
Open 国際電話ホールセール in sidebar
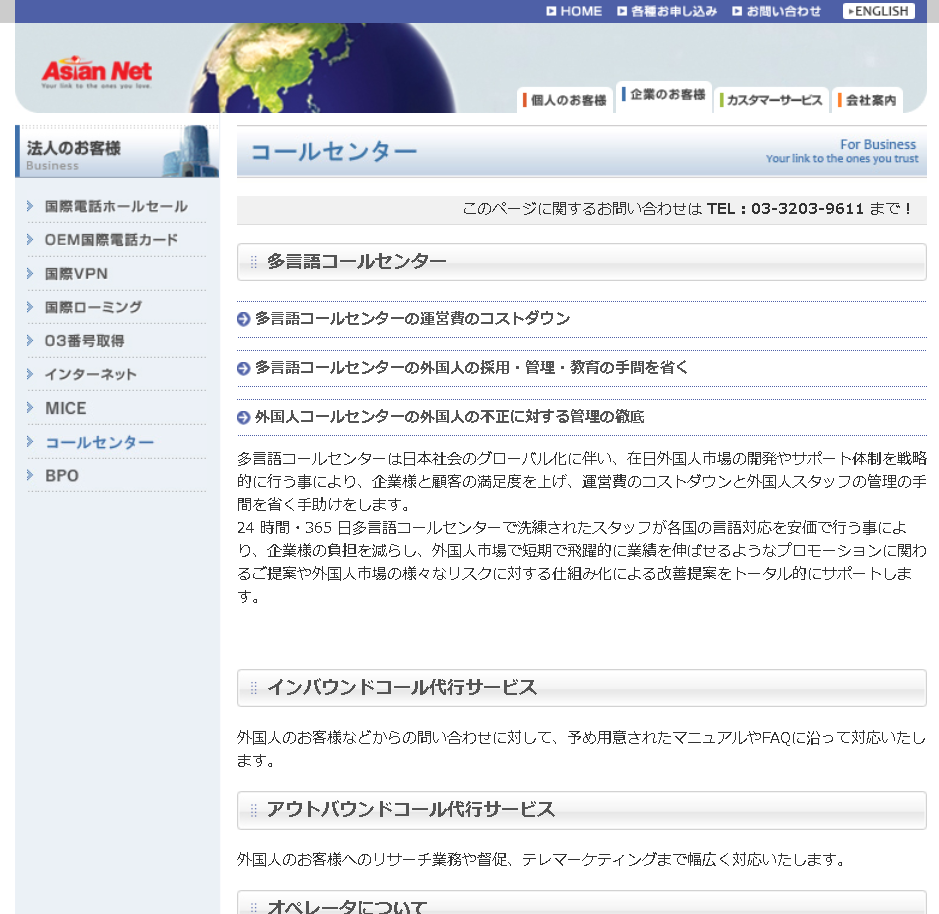[116, 207]
